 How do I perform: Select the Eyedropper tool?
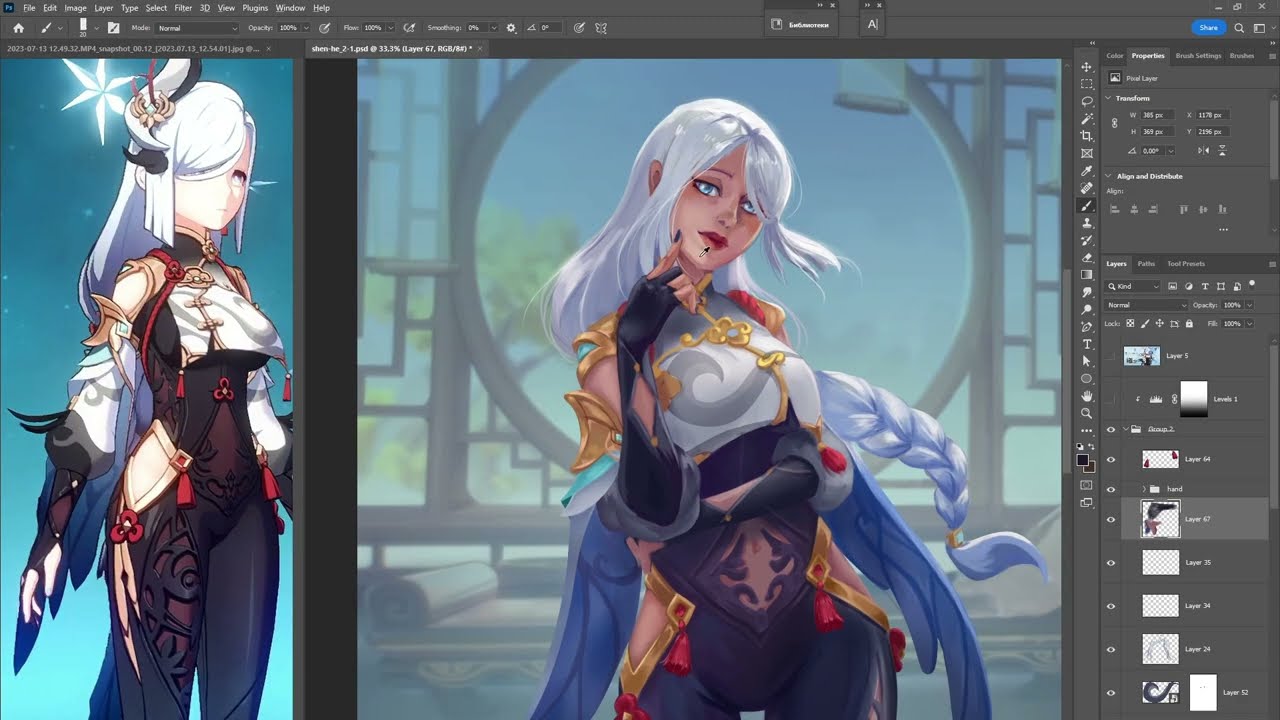[x=1087, y=171]
